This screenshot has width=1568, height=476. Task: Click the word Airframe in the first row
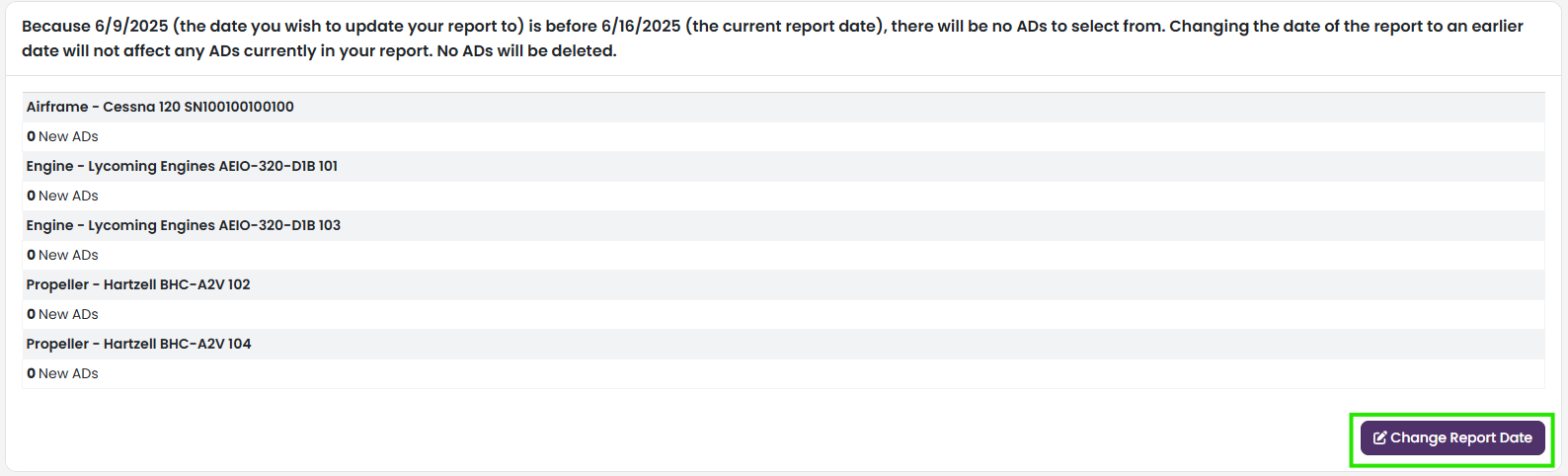coord(57,107)
